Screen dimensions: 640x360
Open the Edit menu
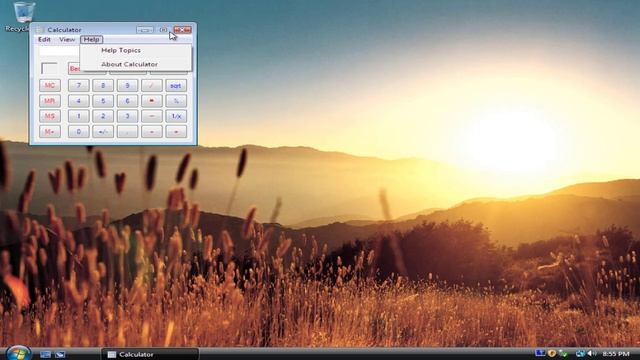44,40
